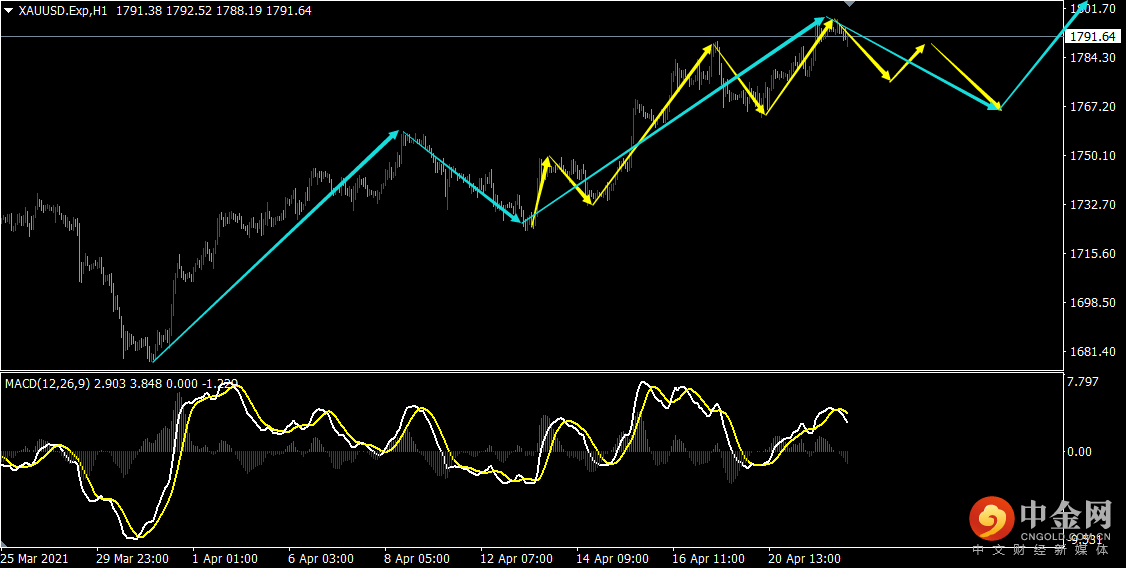Click time axis label 12 Apr 07:00
The image size is (1126, 568).
tap(517, 558)
